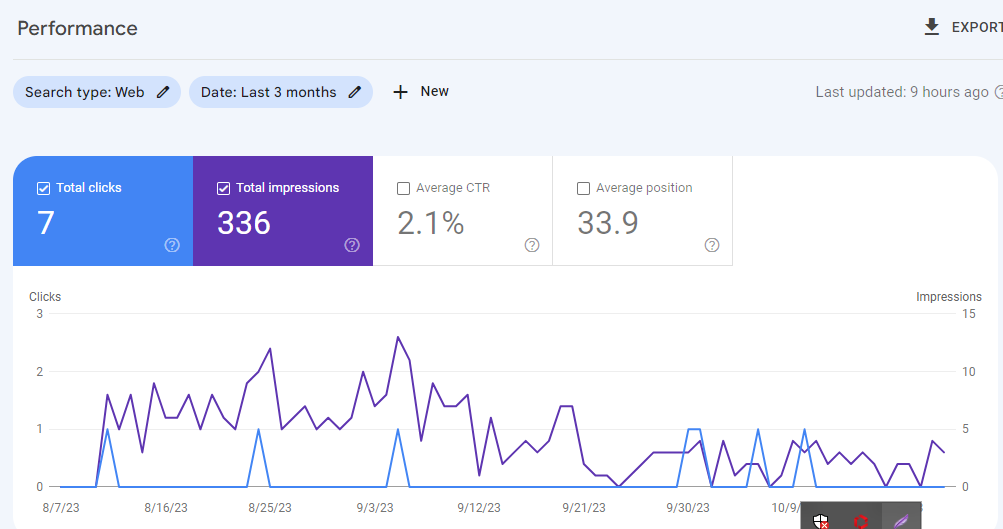The height and width of the screenshot is (529, 1003).
Task: Click the purple feather tray icon
Action: [901, 521]
